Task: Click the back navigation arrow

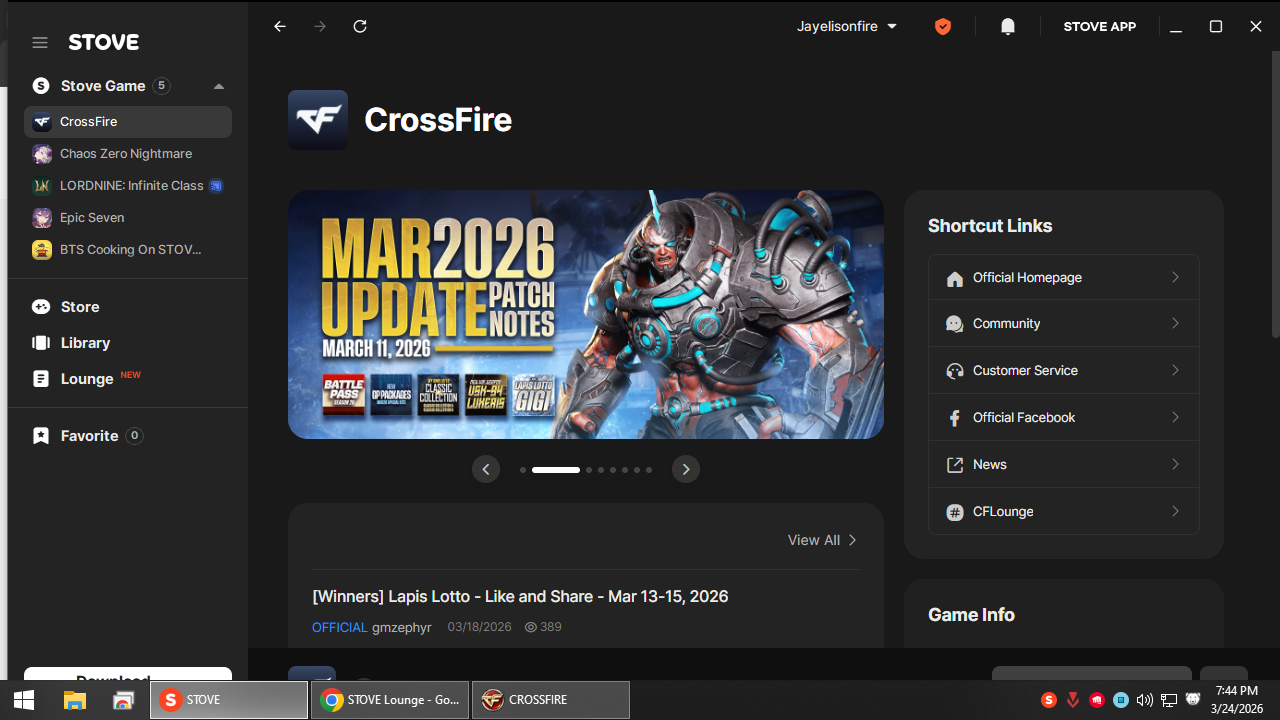Action: pyautogui.click(x=280, y=27)
